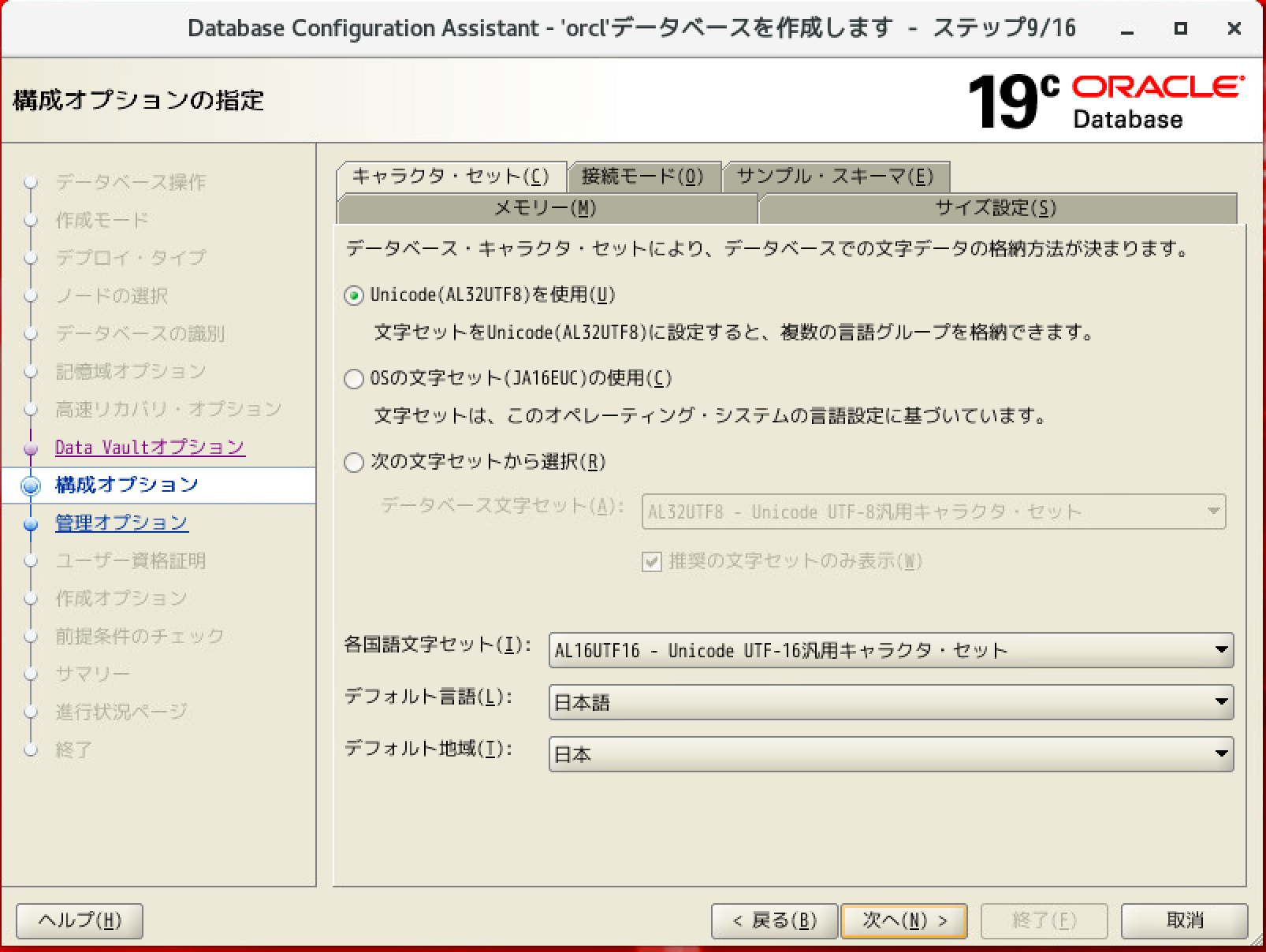Open the 各国語文字セット dropdown
The height and width of the screenshot is (952, 1266).
pos(891,650)
